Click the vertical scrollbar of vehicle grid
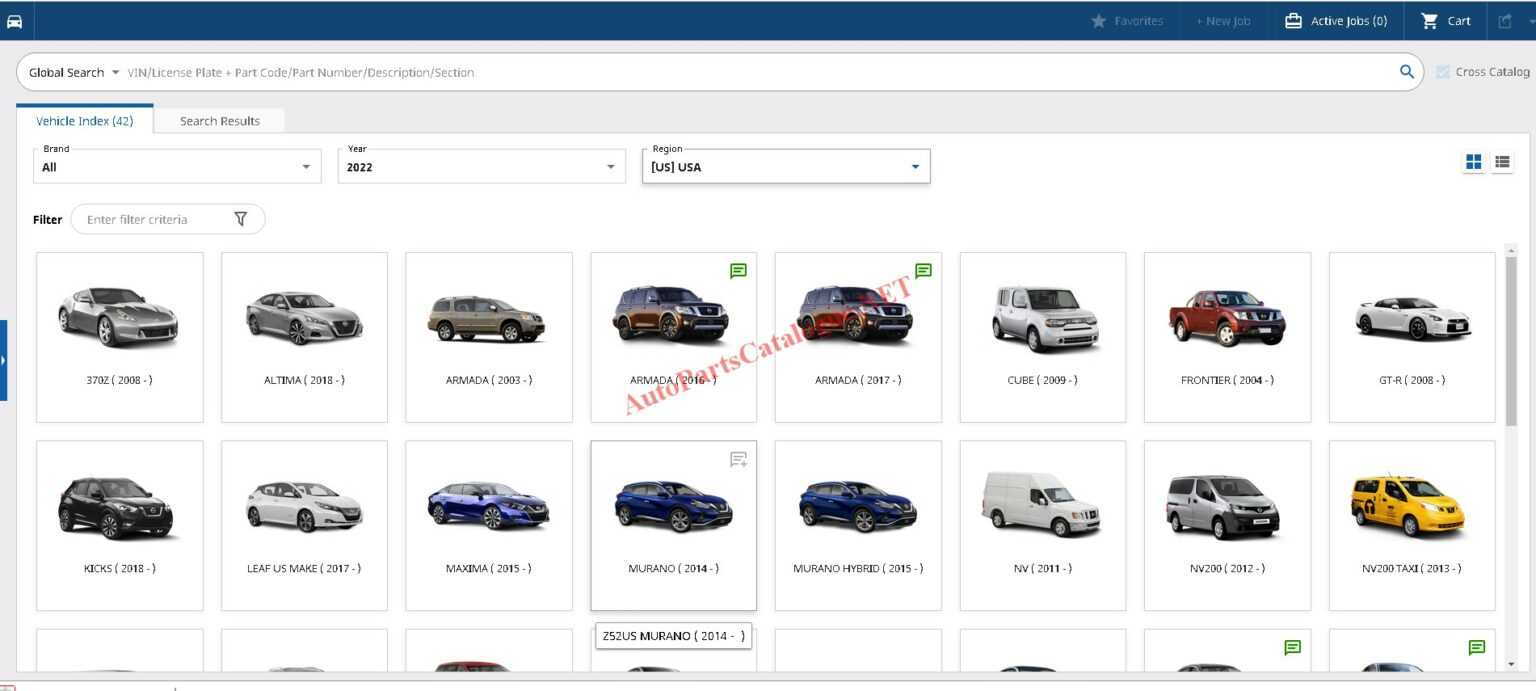 tap(1510, 340)
